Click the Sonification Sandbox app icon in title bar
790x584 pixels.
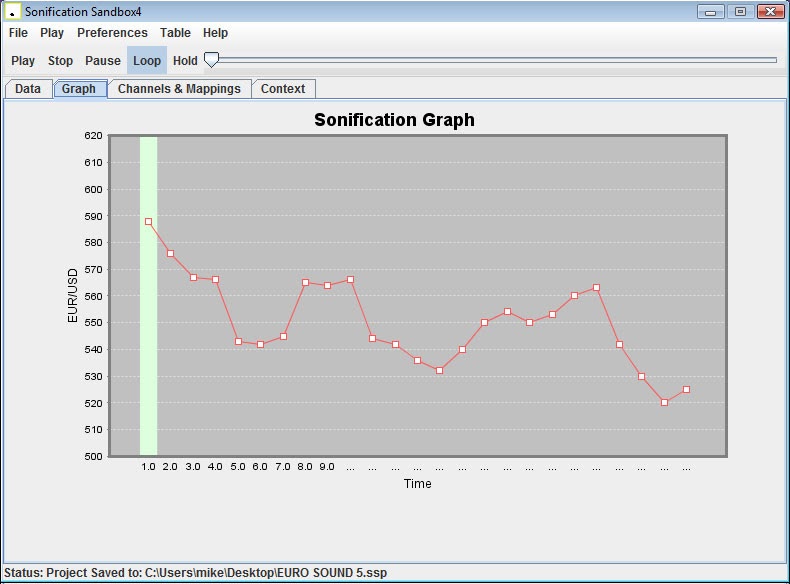coord(13,11)
